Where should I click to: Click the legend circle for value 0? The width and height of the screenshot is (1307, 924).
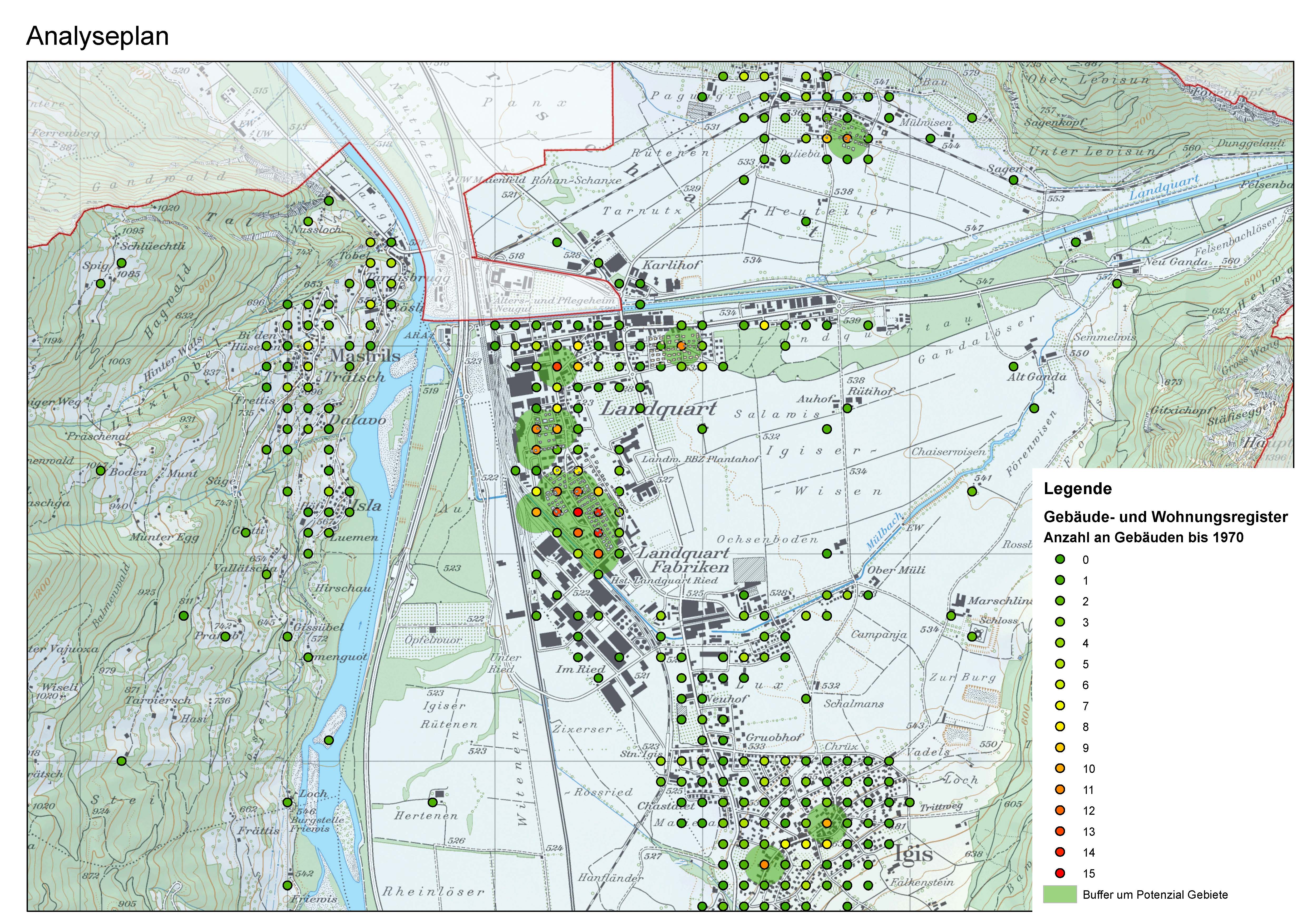tap(1060, 560)
